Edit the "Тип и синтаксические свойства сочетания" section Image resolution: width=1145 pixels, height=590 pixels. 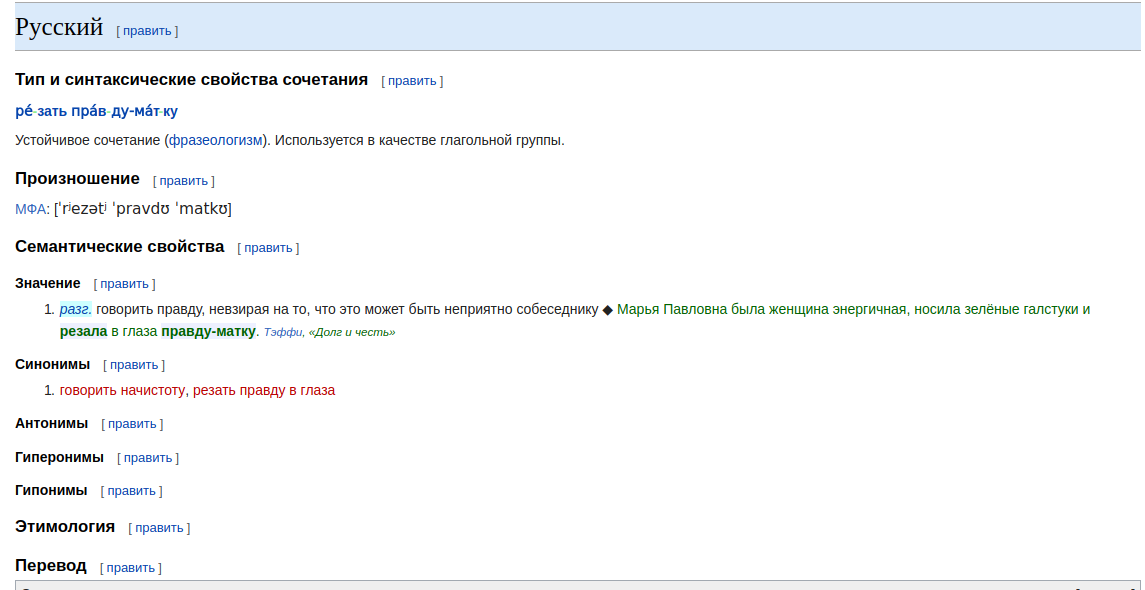point(412,81)
